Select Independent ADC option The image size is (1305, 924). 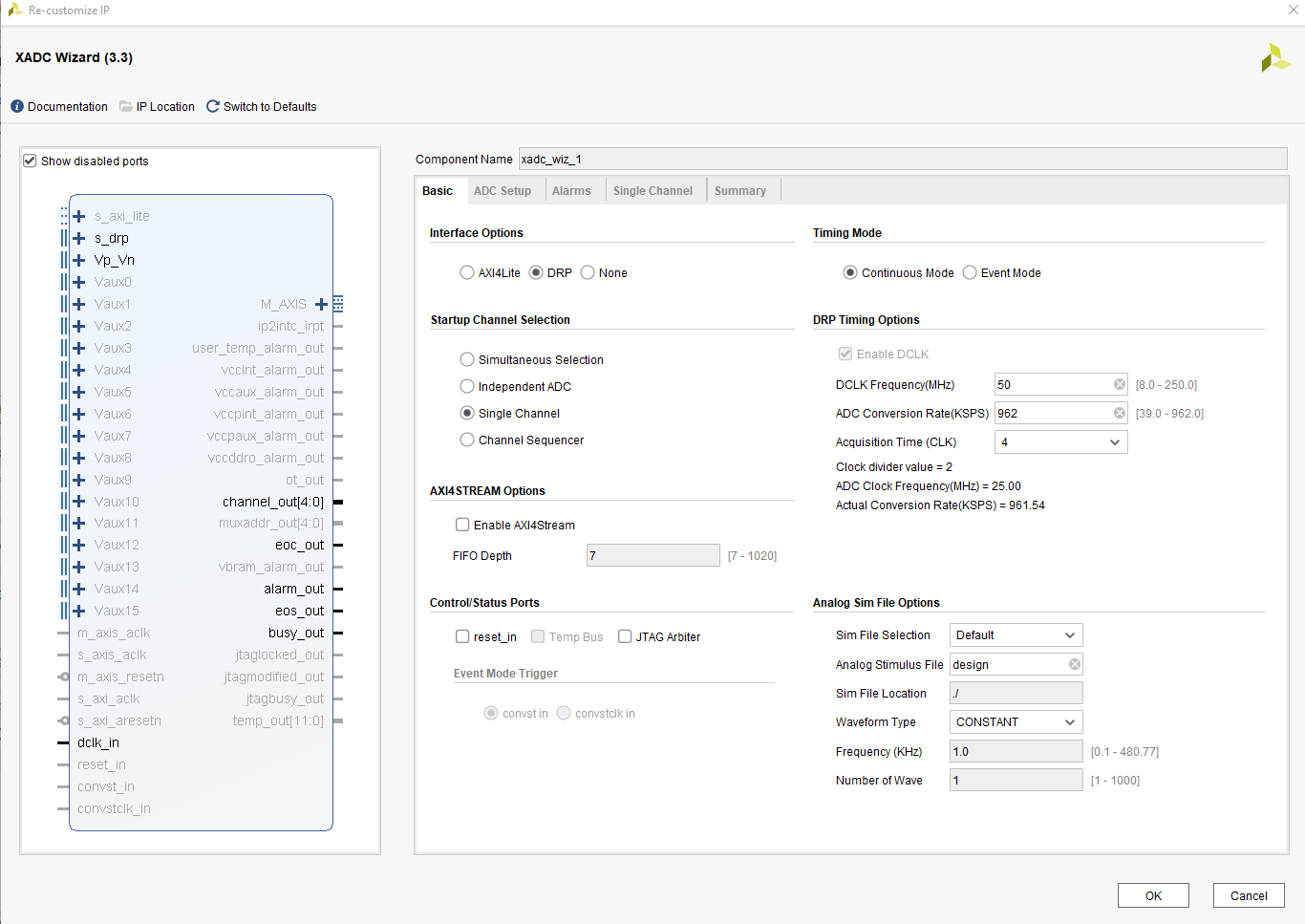467,386
